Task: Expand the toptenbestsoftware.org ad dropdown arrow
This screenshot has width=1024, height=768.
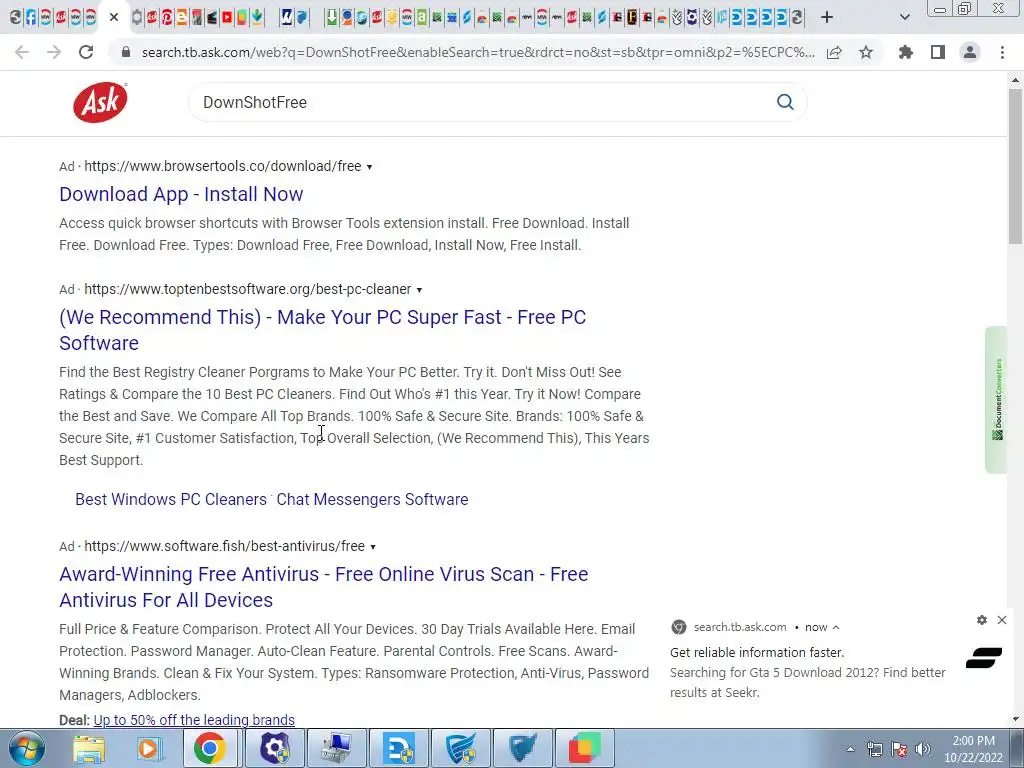Action: pyautogui.click(x=419, y=290)
